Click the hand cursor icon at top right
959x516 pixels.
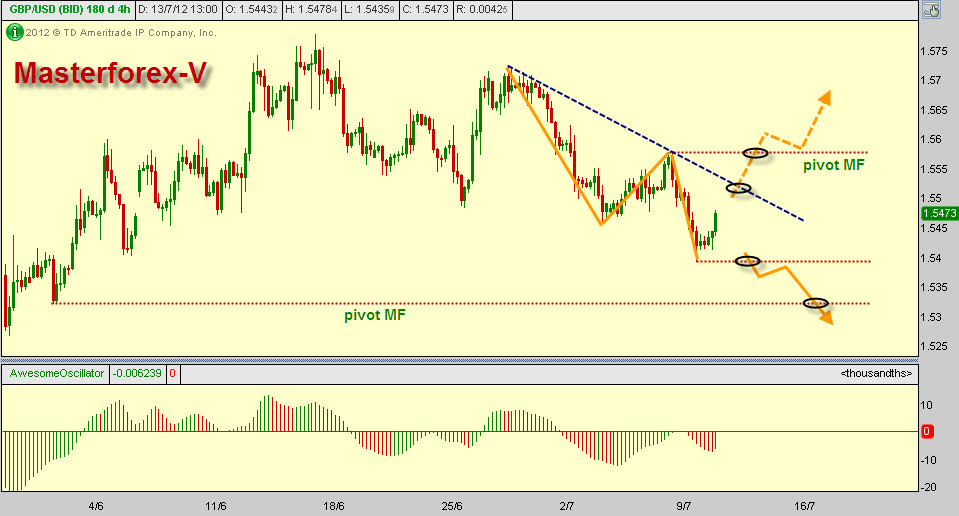(x=931, y=10)
